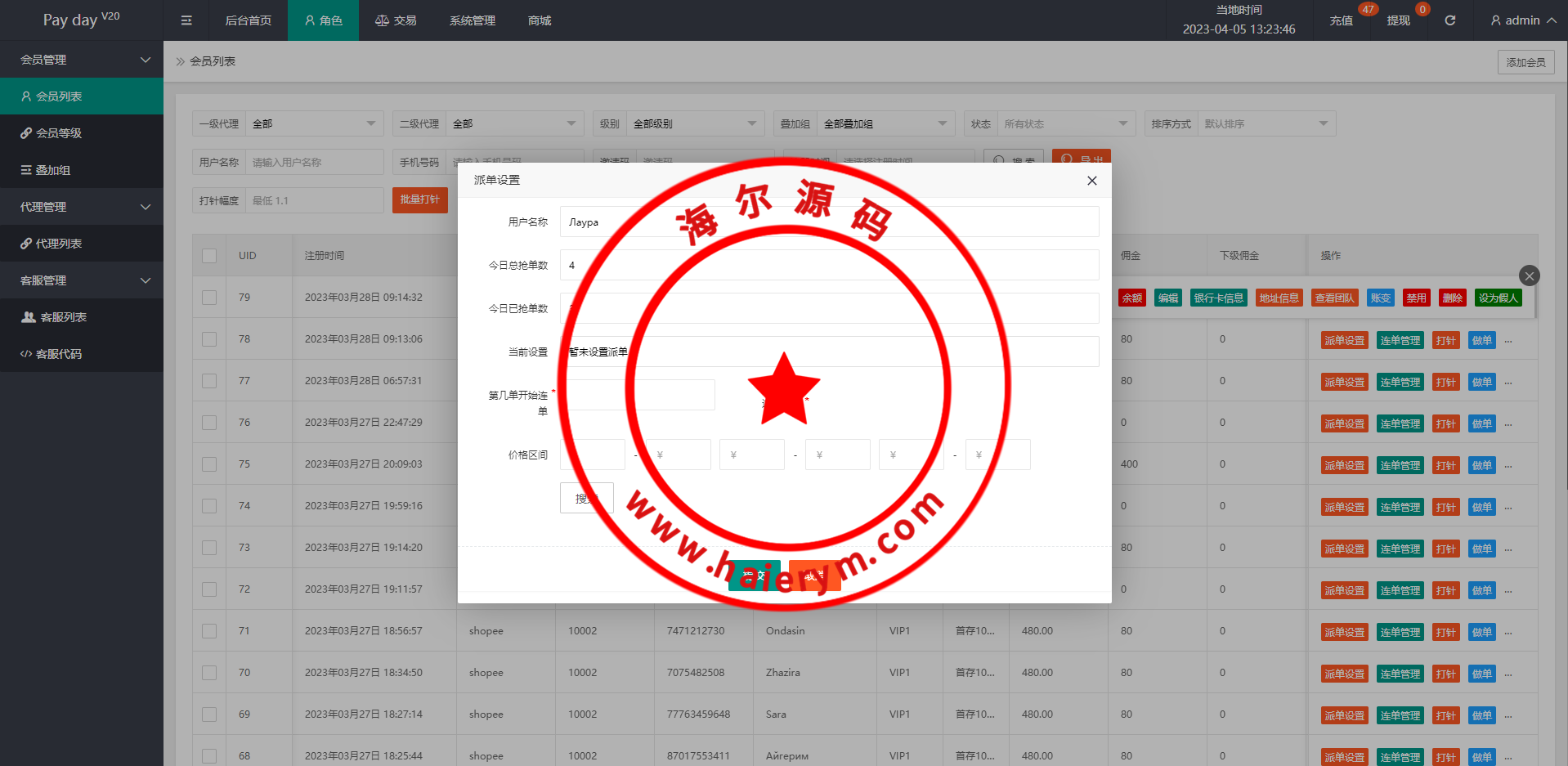Open the 级别 dropdown showing 全部级别
1568x766 pixels.
tap(695, 123)
